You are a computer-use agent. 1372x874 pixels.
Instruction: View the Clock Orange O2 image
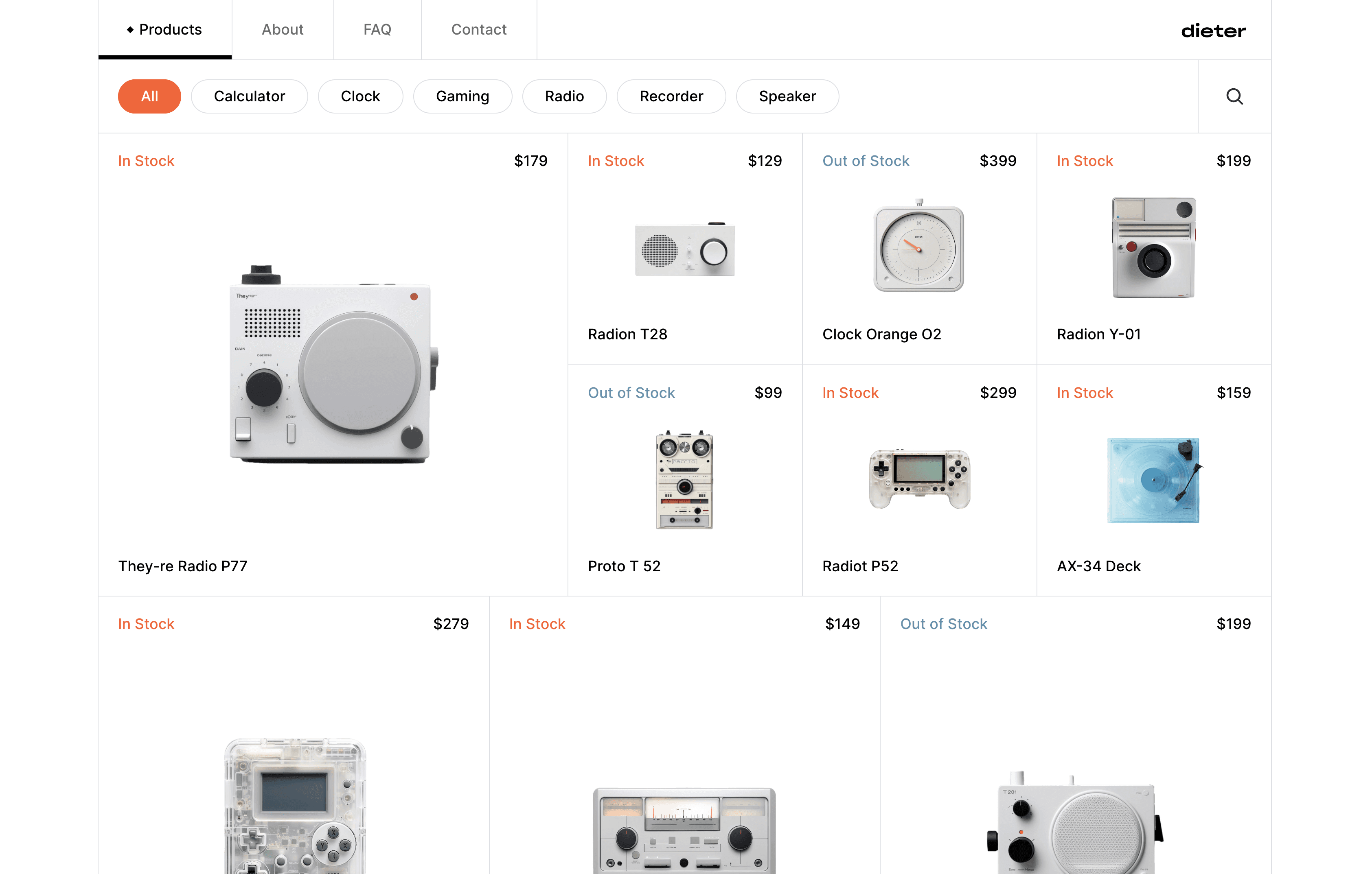click(x=918, y=247)
